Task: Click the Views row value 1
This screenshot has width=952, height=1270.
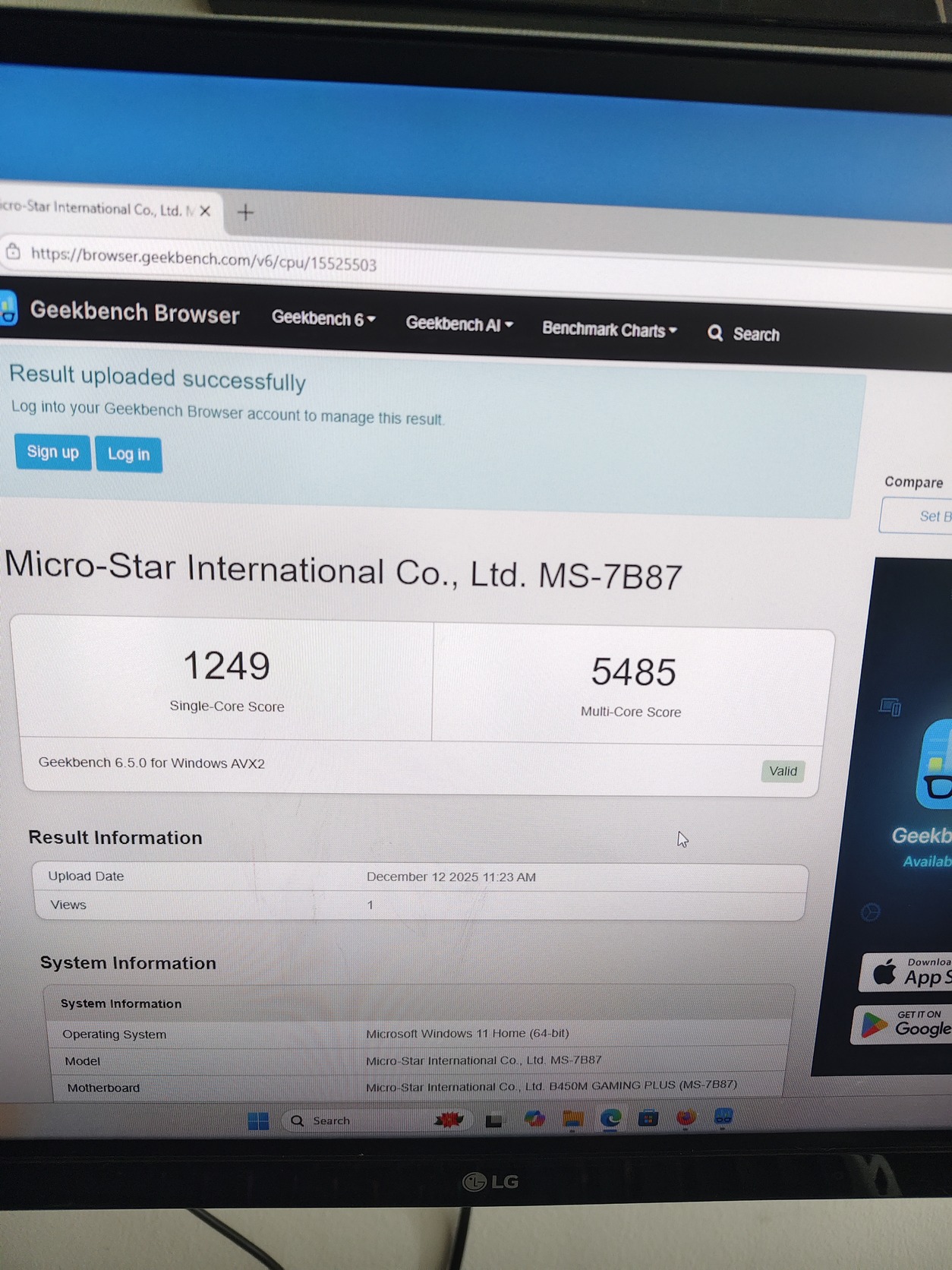Action: 370,905
